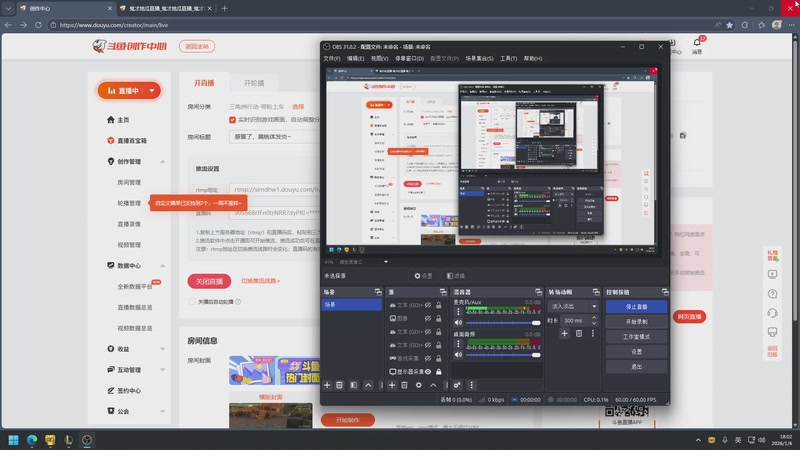This screenshot has width=800, height=450.
Task: Undock the 混音器 panel via float icon
Action: [x=538, y=292]
